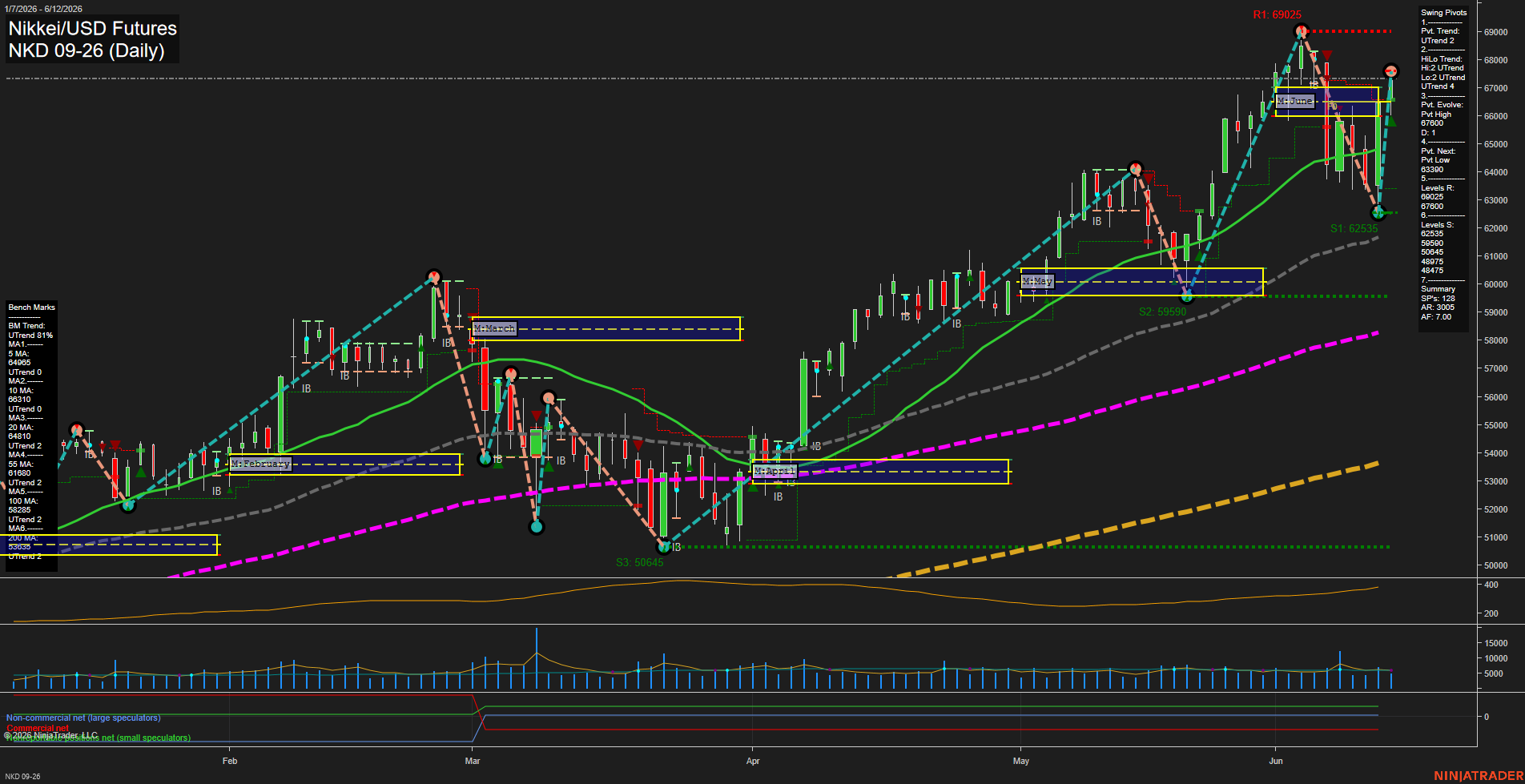Screen dimensions: 1525x784
Task: Click the swing pivot low marker at S3
Action: click(663, 547)
